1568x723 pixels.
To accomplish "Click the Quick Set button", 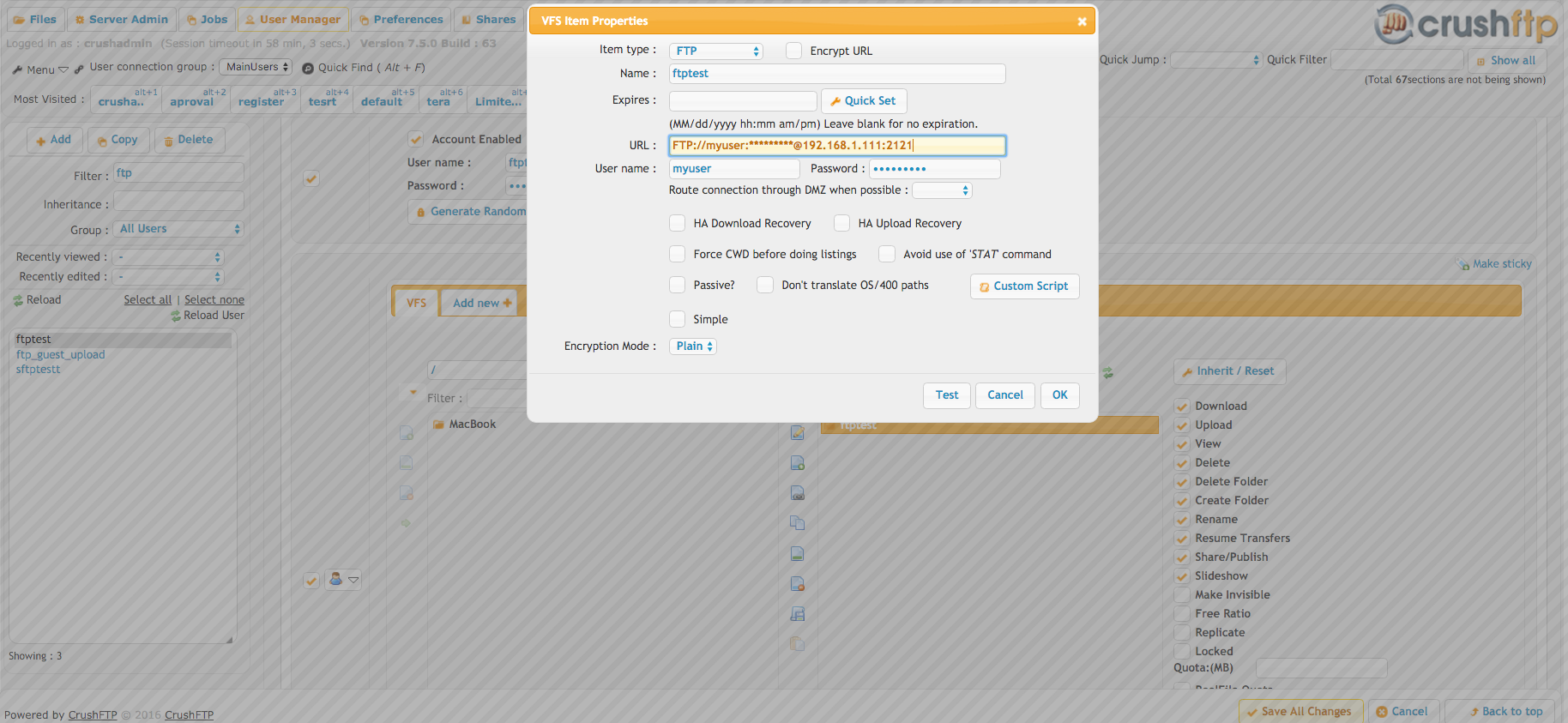I will [864, 101].
